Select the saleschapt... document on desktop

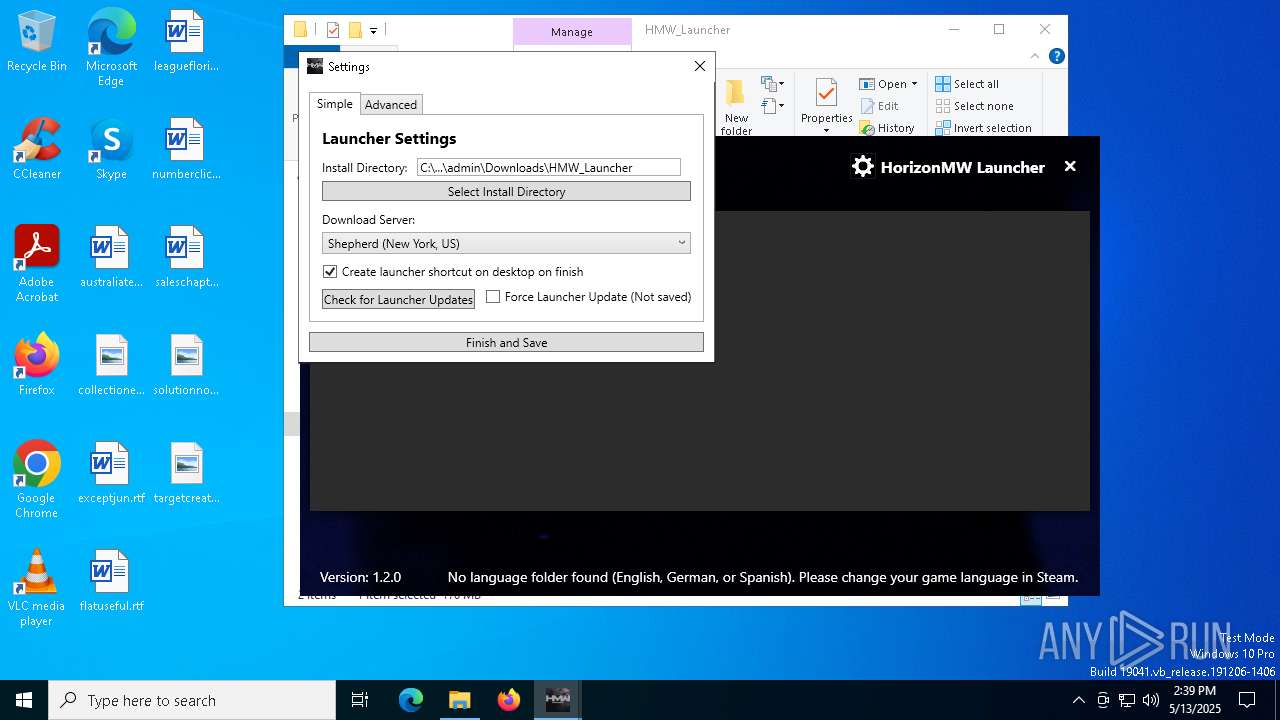click(x=185, y=257)
